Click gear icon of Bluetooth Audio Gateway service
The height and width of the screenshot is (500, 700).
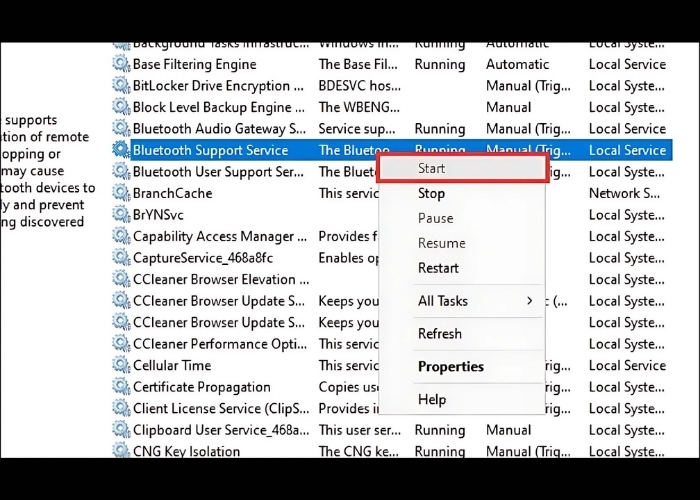pos(121,129)
